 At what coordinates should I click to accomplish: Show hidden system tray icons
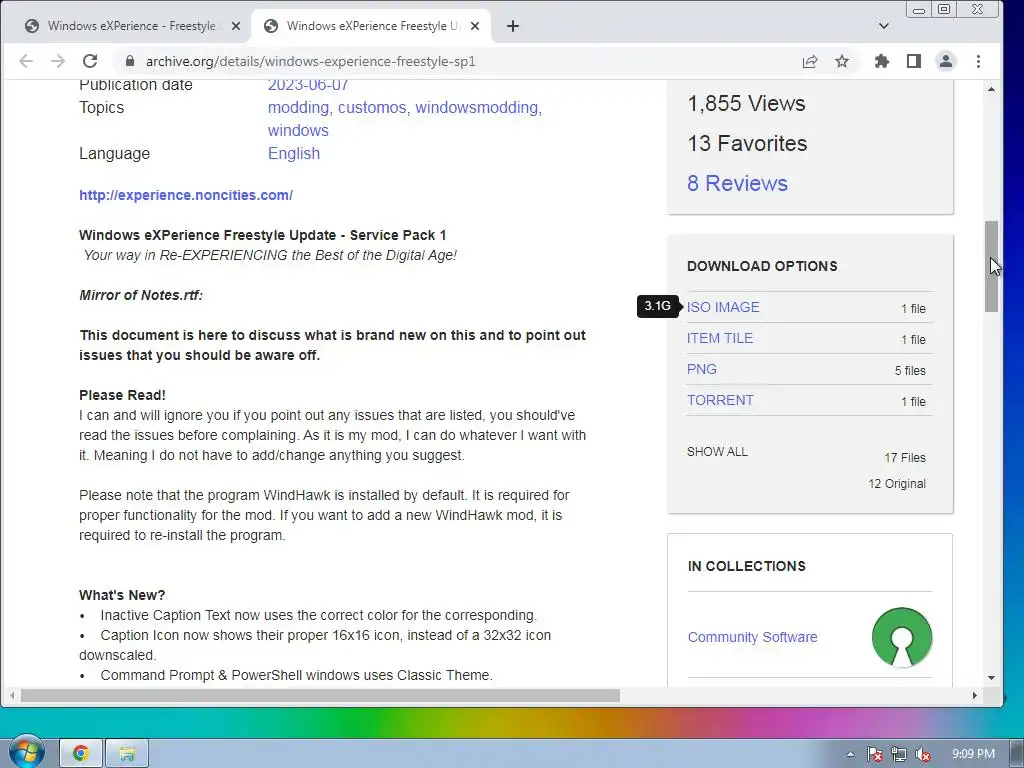pos(850,754)
